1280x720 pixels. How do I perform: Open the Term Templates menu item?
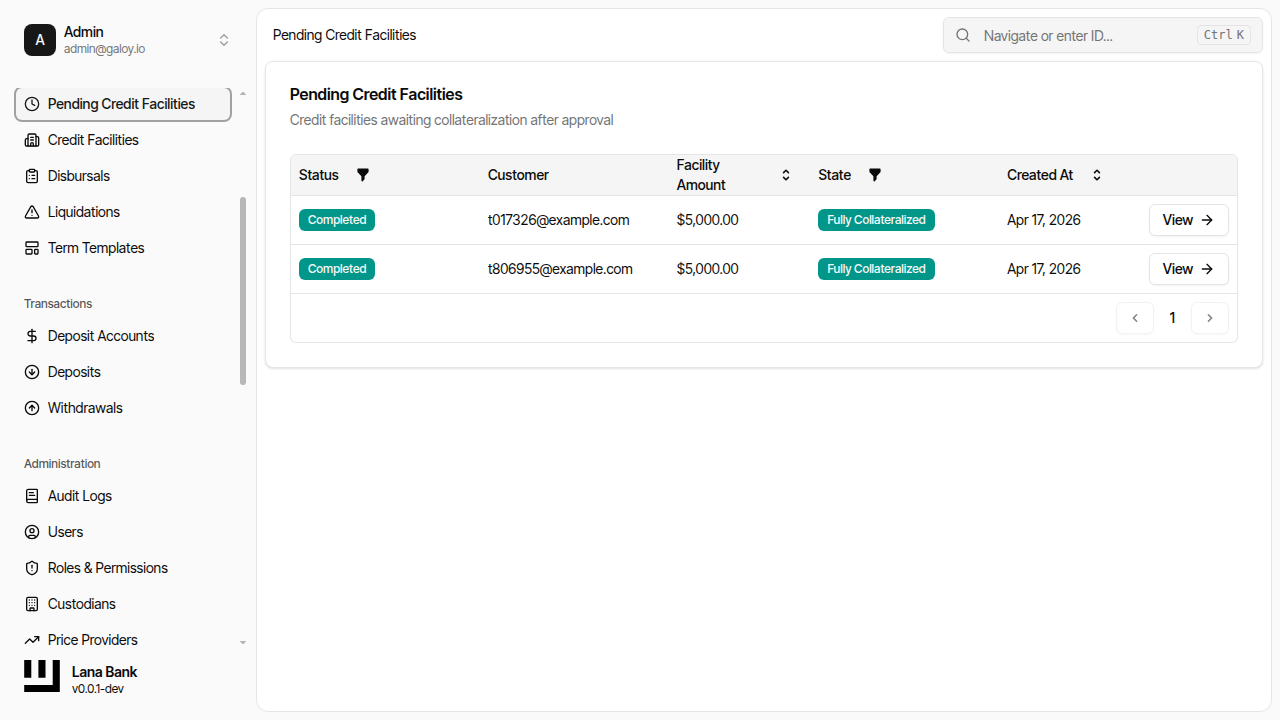[96, 248]
